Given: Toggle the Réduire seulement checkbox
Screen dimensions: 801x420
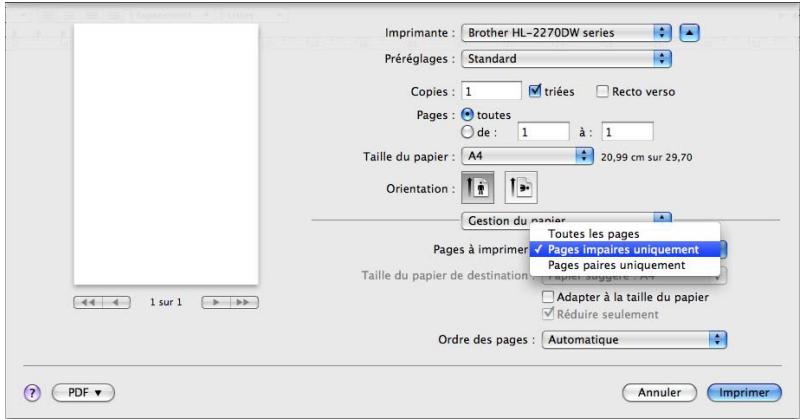Looking at the screenshot, I should [548, 313].
